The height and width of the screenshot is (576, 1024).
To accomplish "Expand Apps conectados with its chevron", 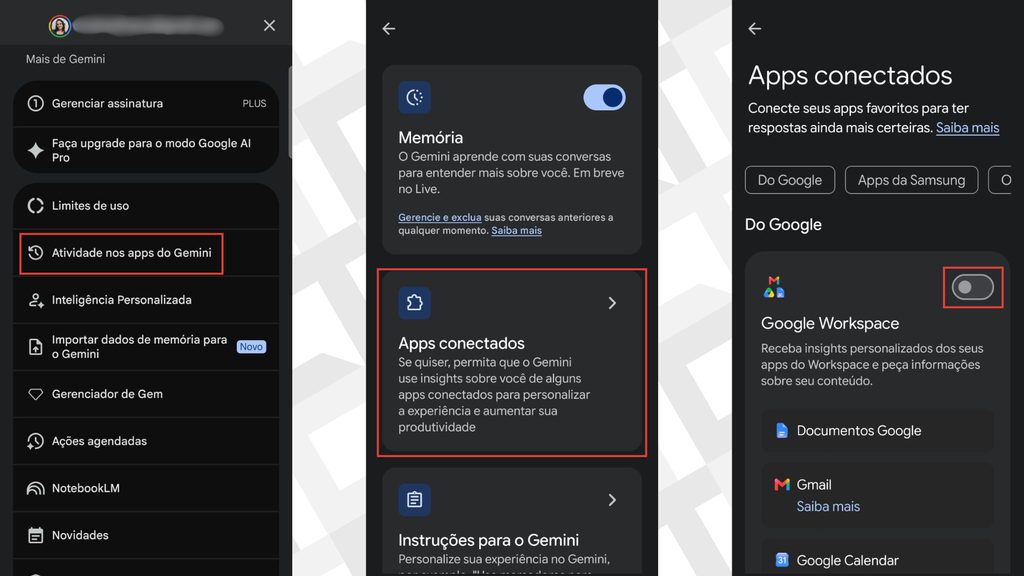I will (612, 303).
